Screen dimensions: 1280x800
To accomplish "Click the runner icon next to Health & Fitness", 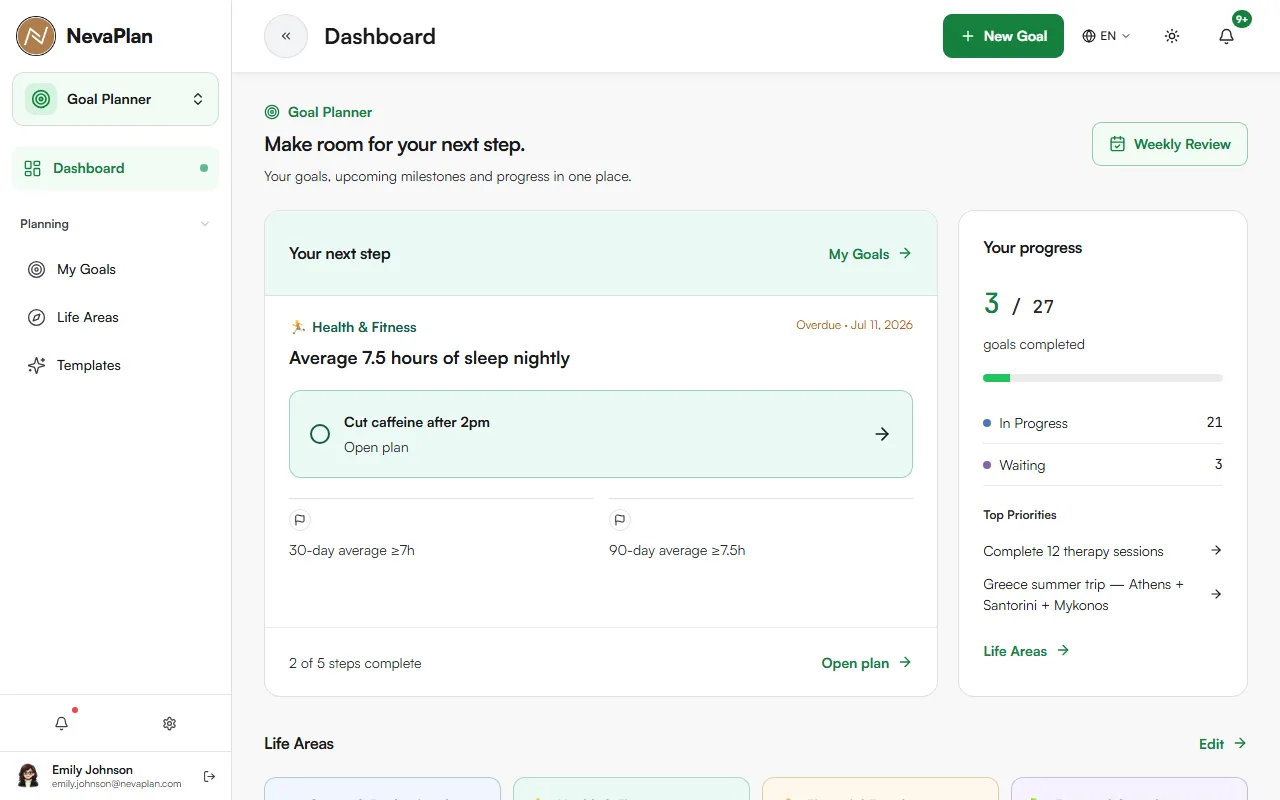I will pos(298,327).
